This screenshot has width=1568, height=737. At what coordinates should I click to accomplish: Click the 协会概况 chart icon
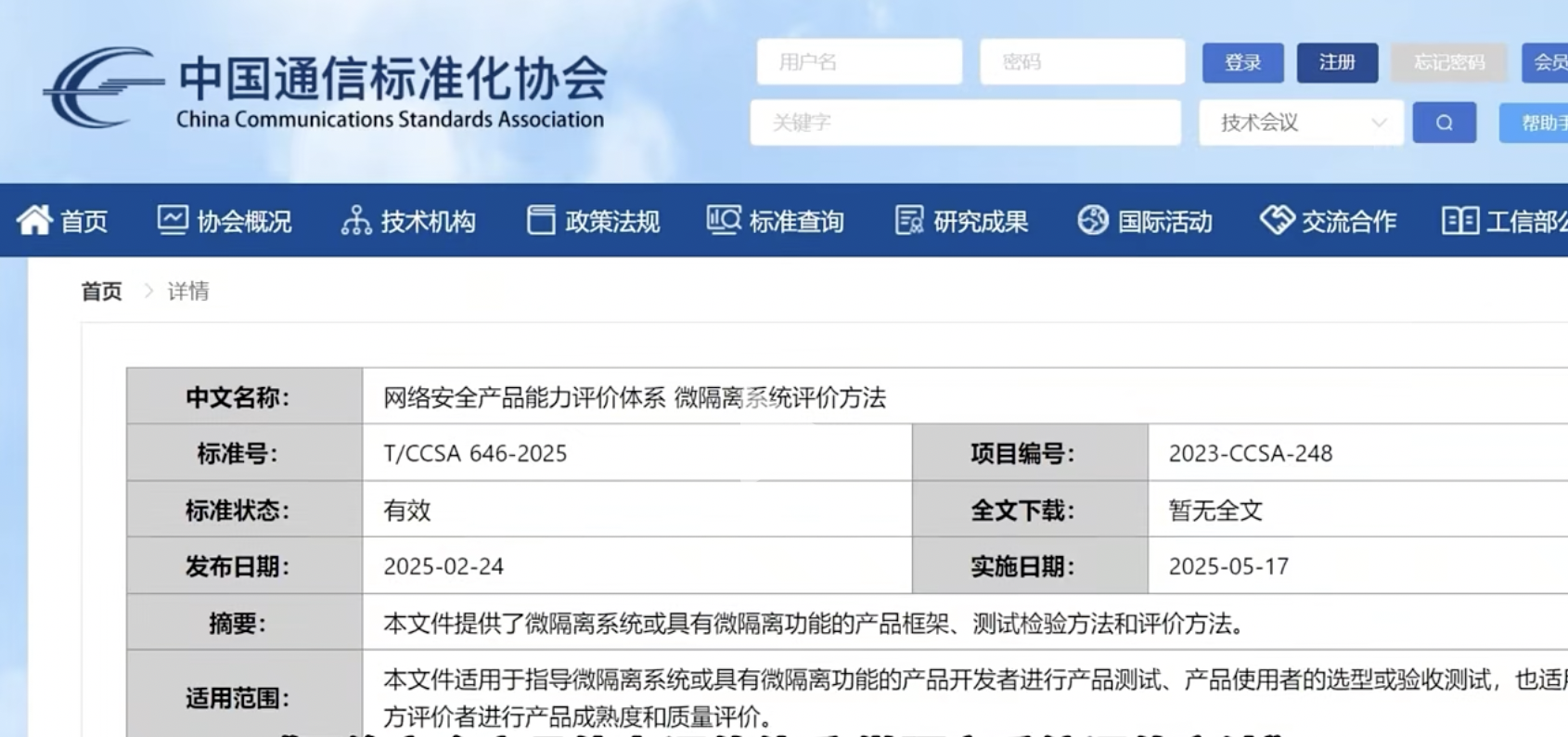[x=173, y=220]
